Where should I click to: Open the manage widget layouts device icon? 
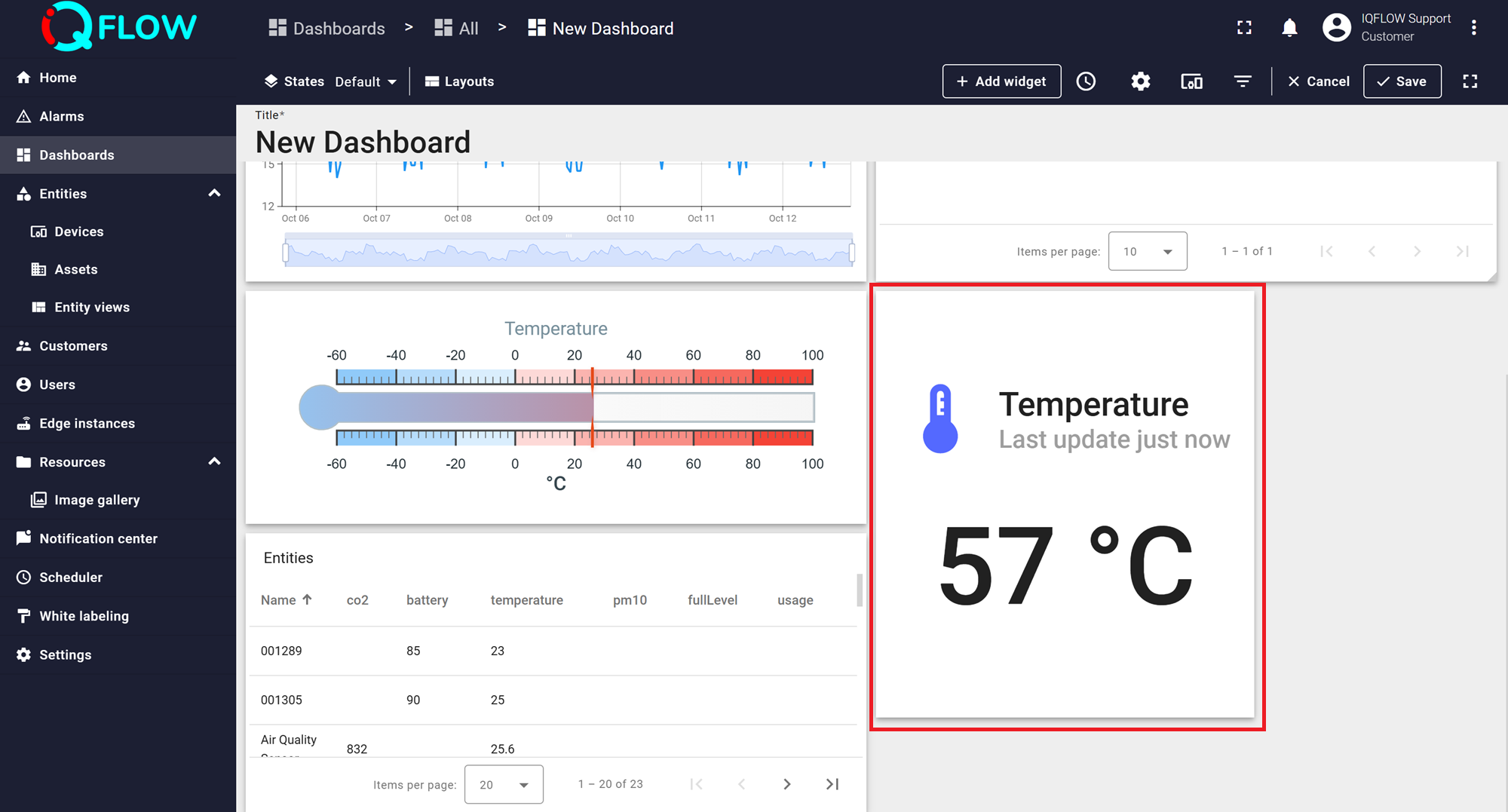coord(1191,81)
